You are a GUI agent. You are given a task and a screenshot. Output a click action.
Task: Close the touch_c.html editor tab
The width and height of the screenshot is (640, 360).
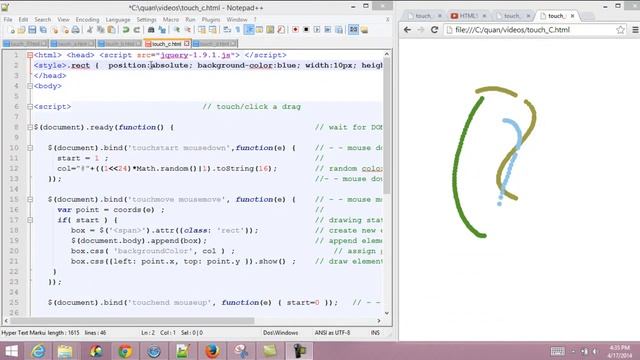click(187, 43)
